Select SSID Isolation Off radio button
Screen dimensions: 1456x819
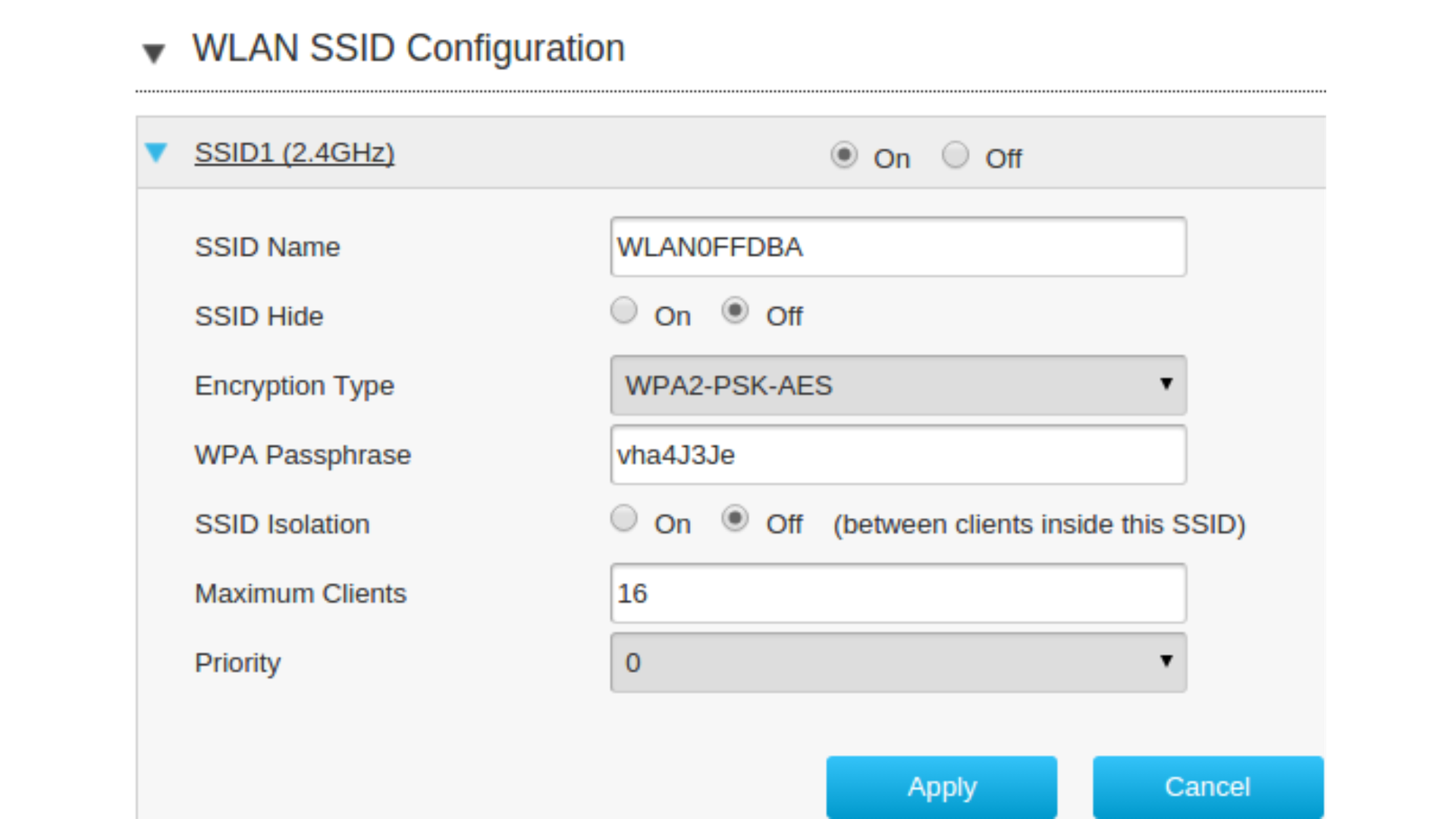[735, 519]
